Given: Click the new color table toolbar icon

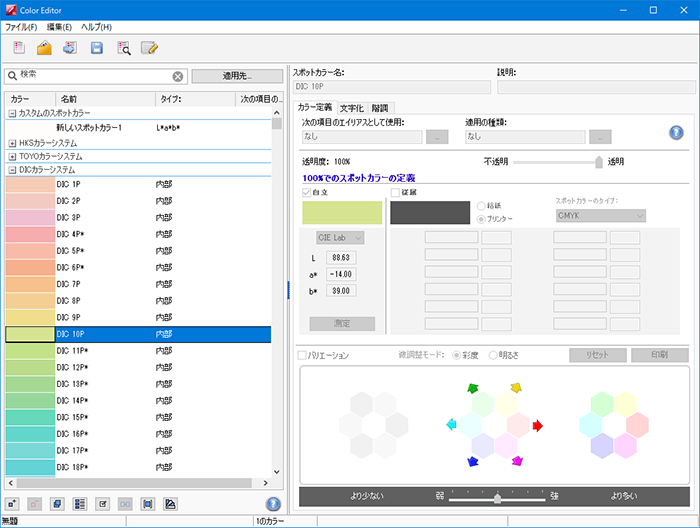Looking at the screenshot, I should point(19,47).
